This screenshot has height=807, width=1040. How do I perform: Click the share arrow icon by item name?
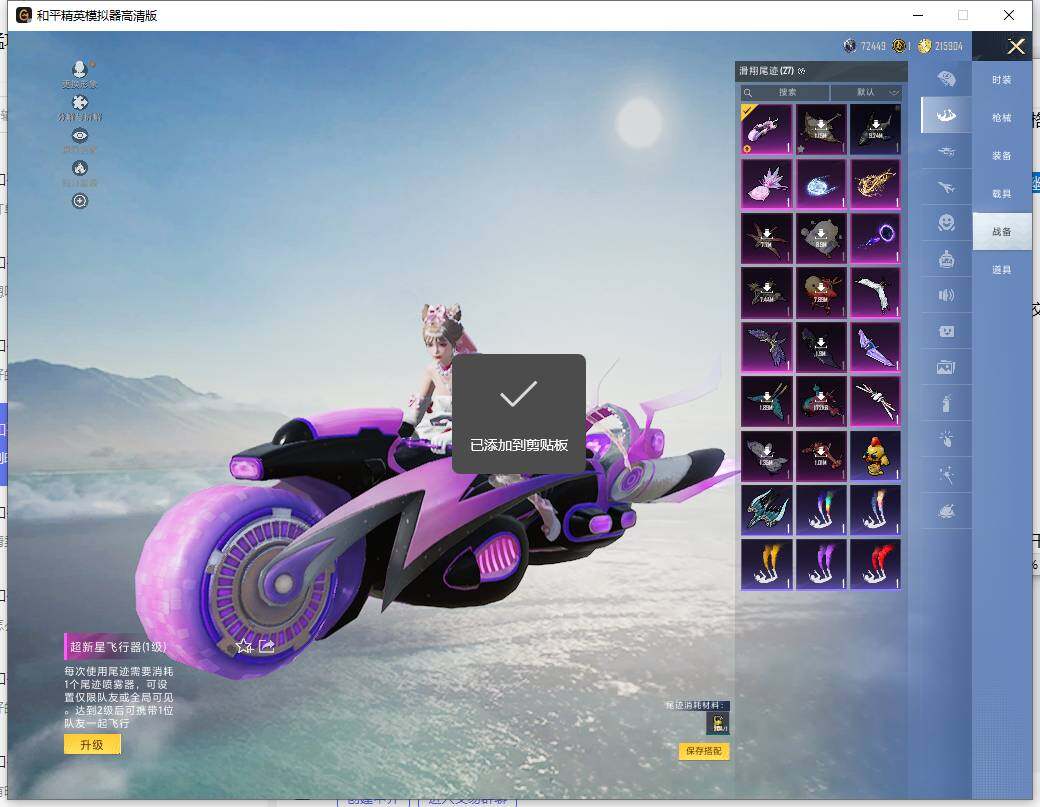[x=267, y=645]
